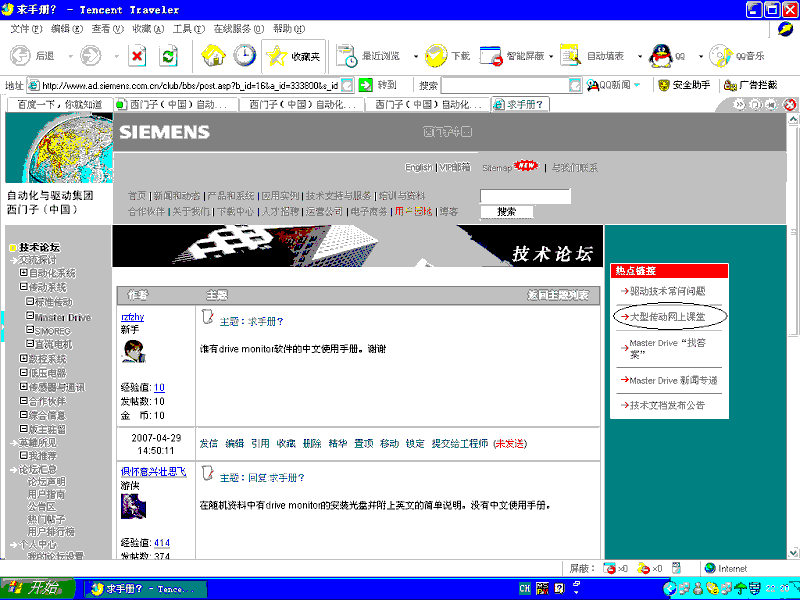Go to home page via house icon

213,56
